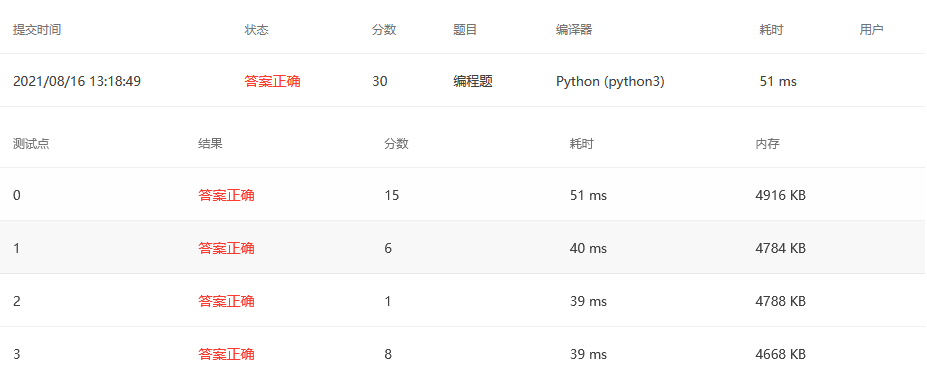Click memory value 4668 KB
Viewport: 927px width, 372px height.
(x=780, y=355)
